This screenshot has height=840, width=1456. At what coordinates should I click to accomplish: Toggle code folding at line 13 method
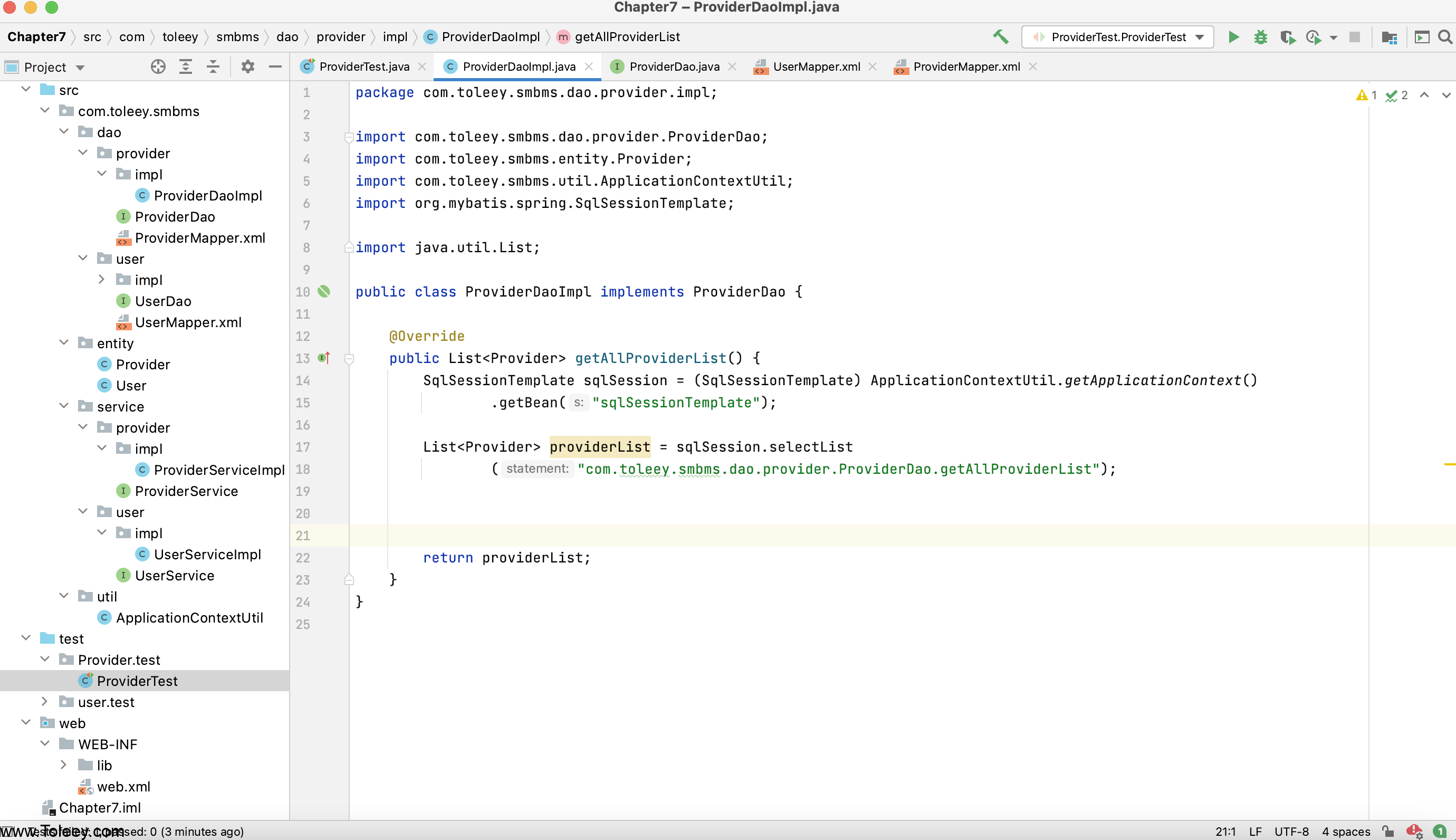[x=349, y=359]
